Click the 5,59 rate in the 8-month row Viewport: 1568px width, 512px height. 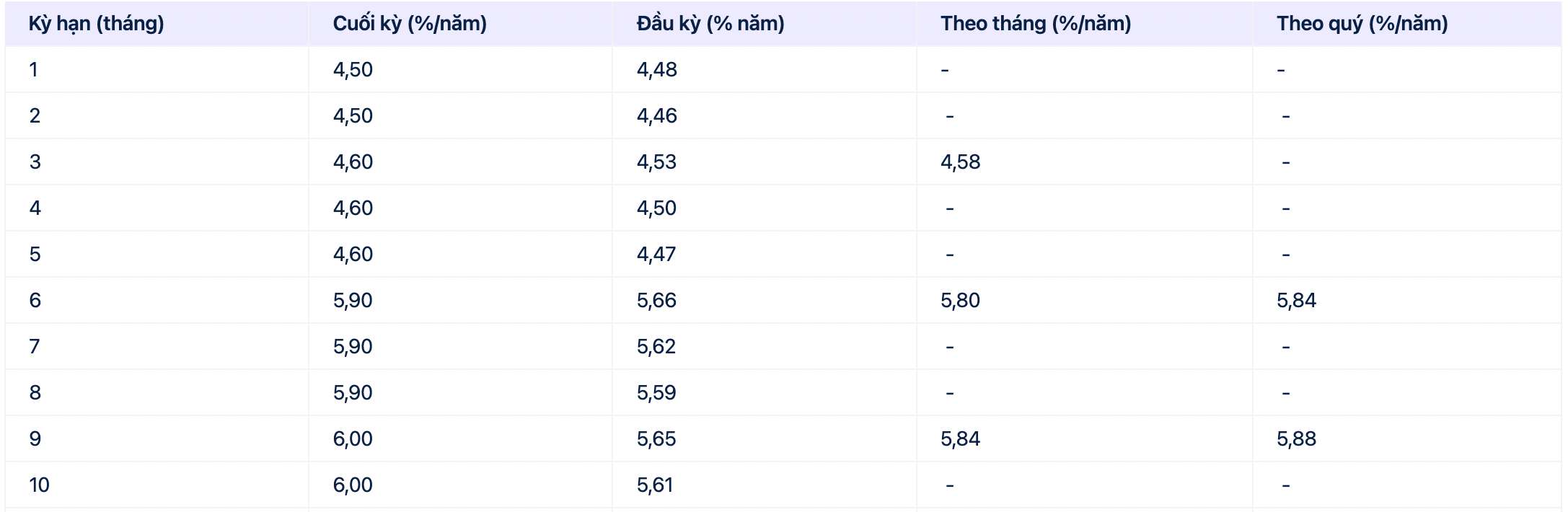click(x=656, y=393)
